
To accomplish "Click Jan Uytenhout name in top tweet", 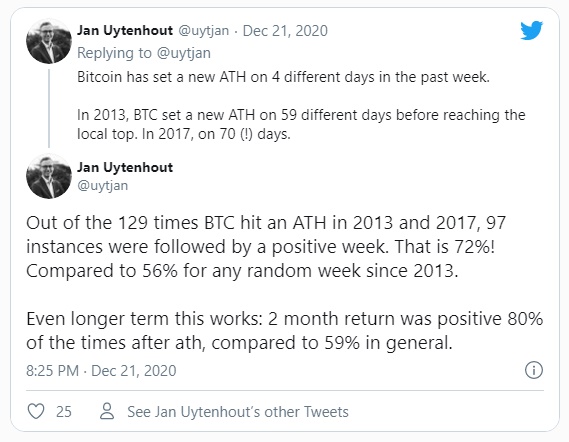I will [x=125, y=30].
